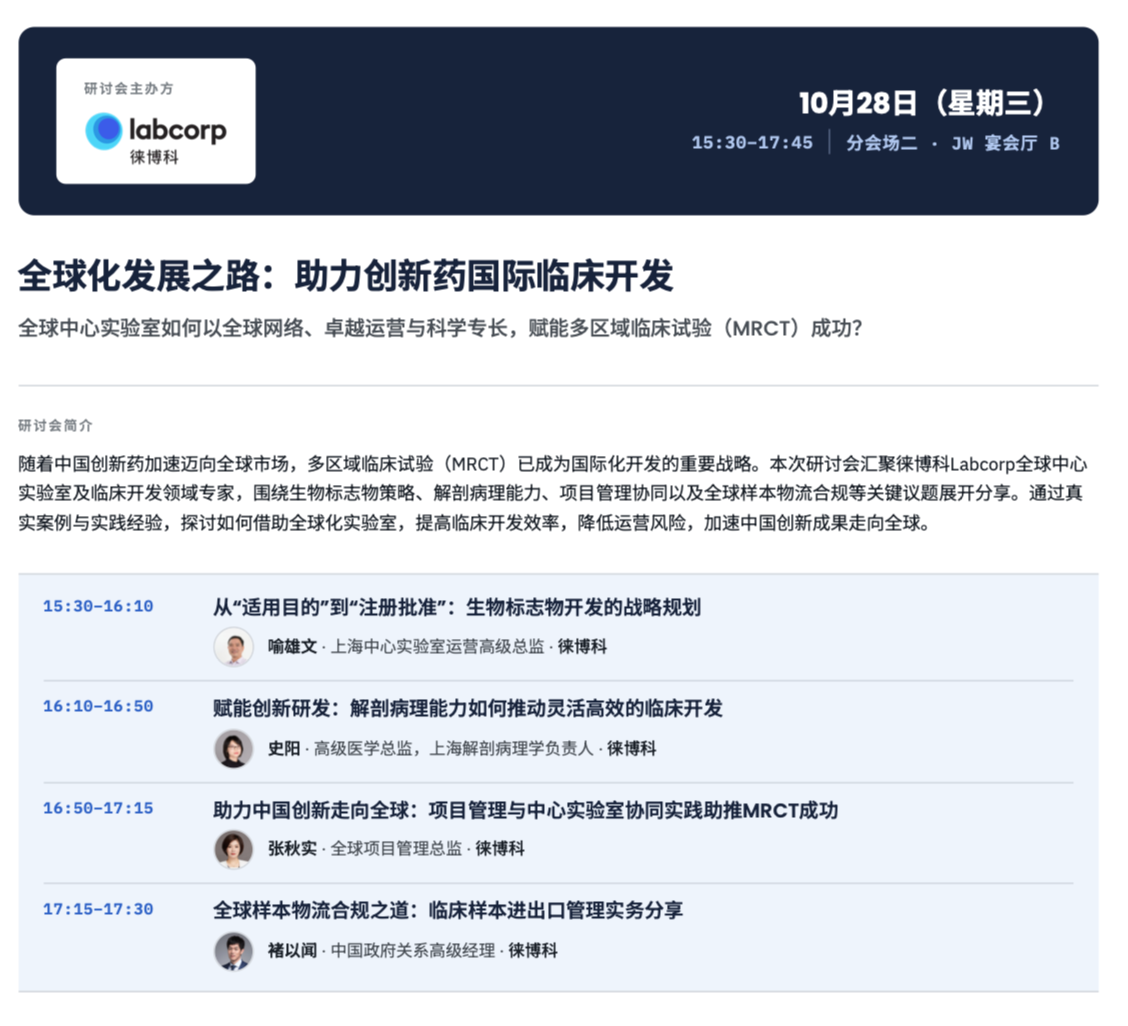Click the job title 上海中心实验室运营高级总监
The image size is (1128, 1026).
[437, 647]
